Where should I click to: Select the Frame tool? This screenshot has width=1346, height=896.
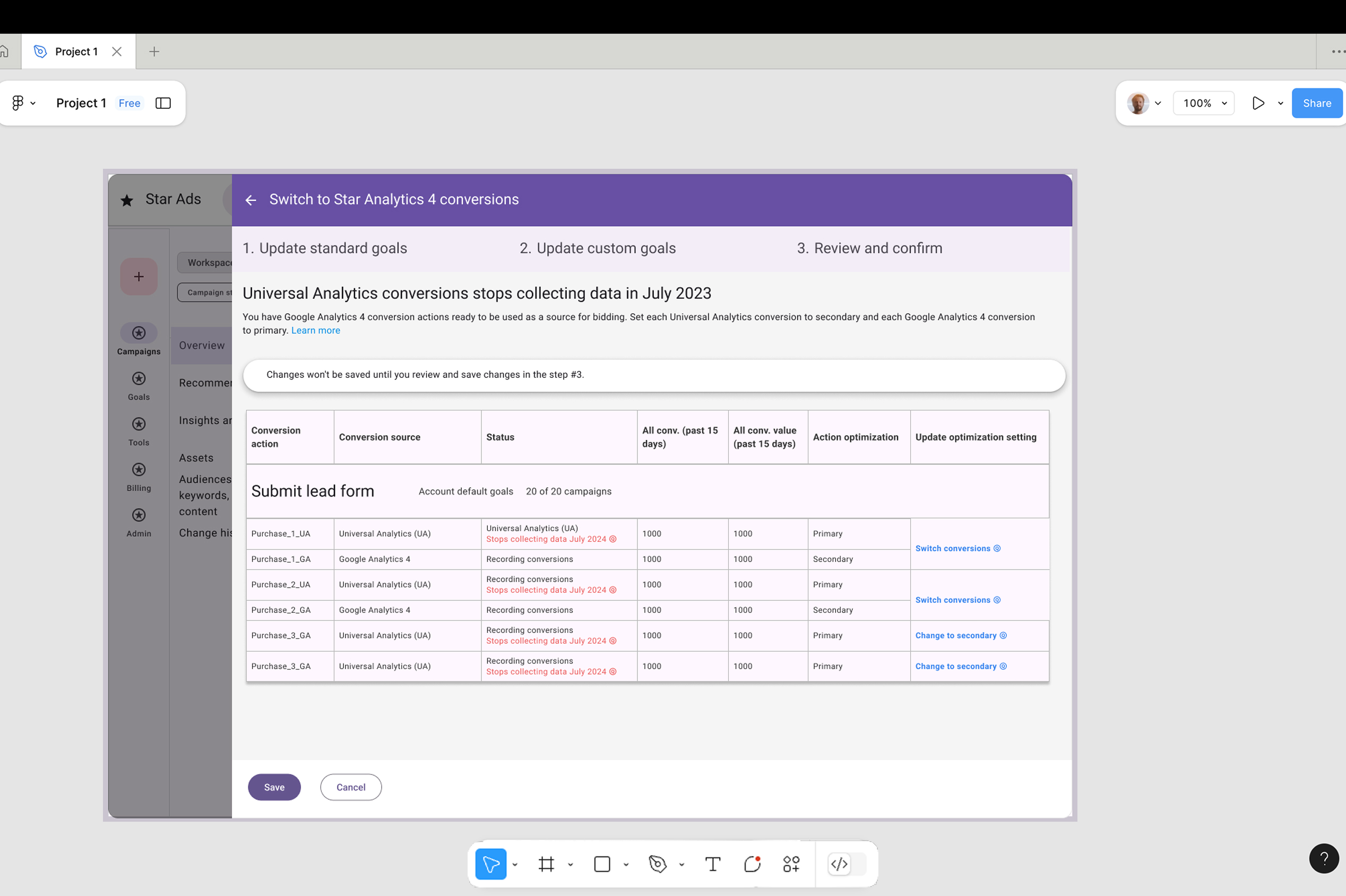[546, 864]
